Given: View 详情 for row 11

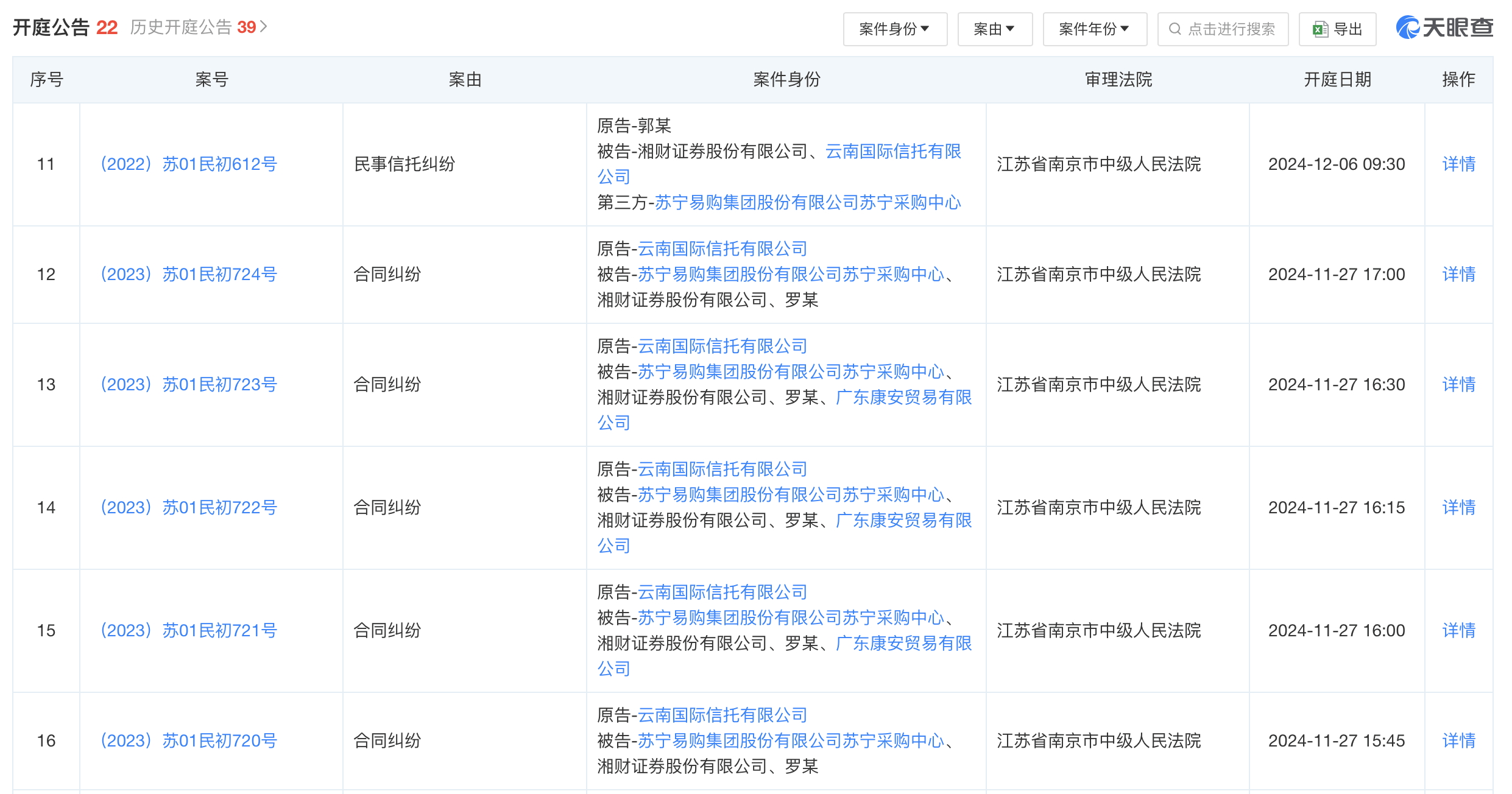Looking at the screenshot, I should click(1458, 164).
